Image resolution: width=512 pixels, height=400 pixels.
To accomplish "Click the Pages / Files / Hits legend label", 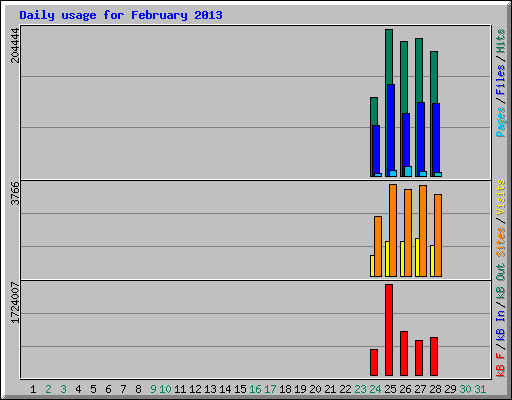I will point(500,83).
